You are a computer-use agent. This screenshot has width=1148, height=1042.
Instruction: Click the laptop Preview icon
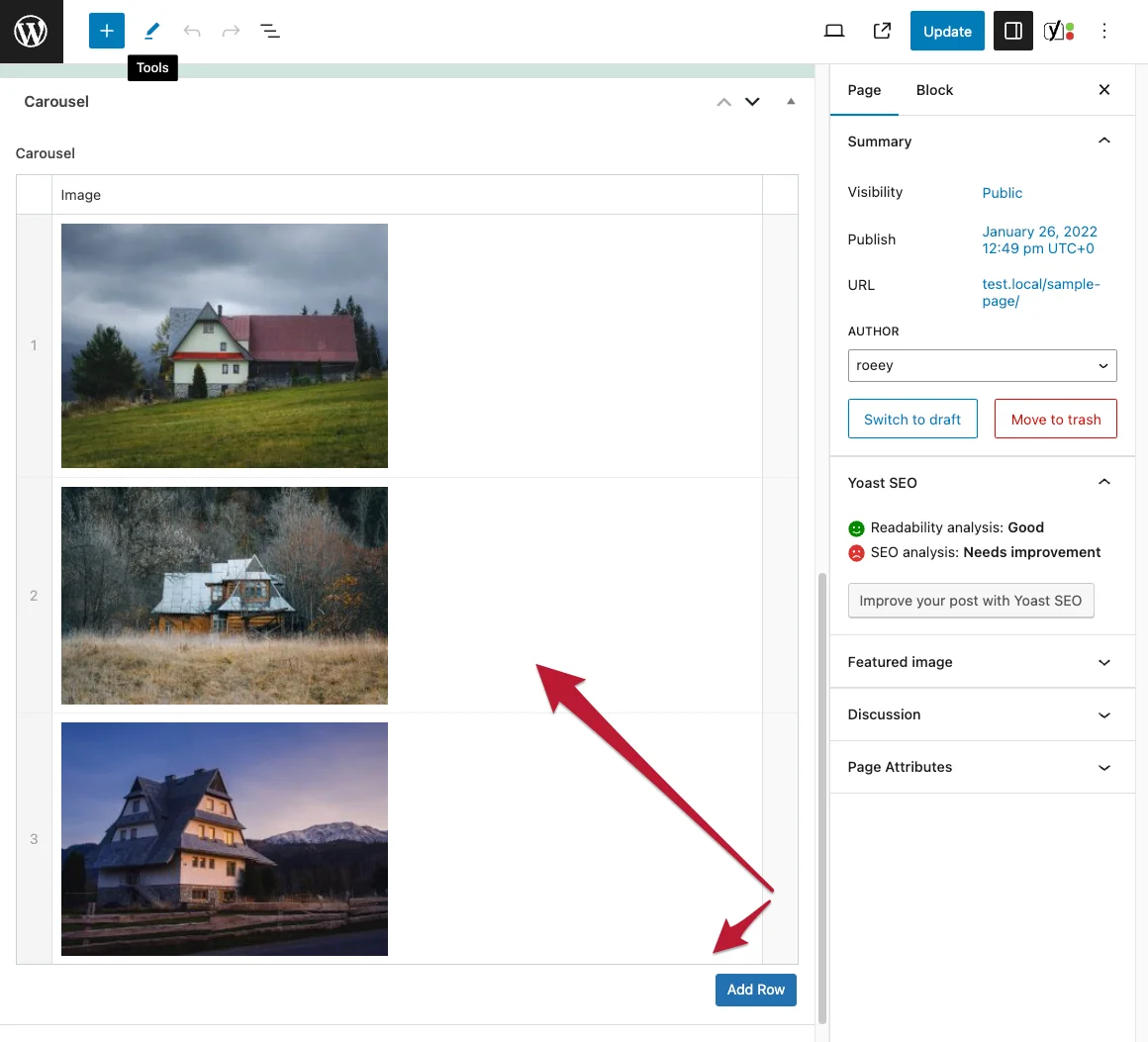[834, 31]
